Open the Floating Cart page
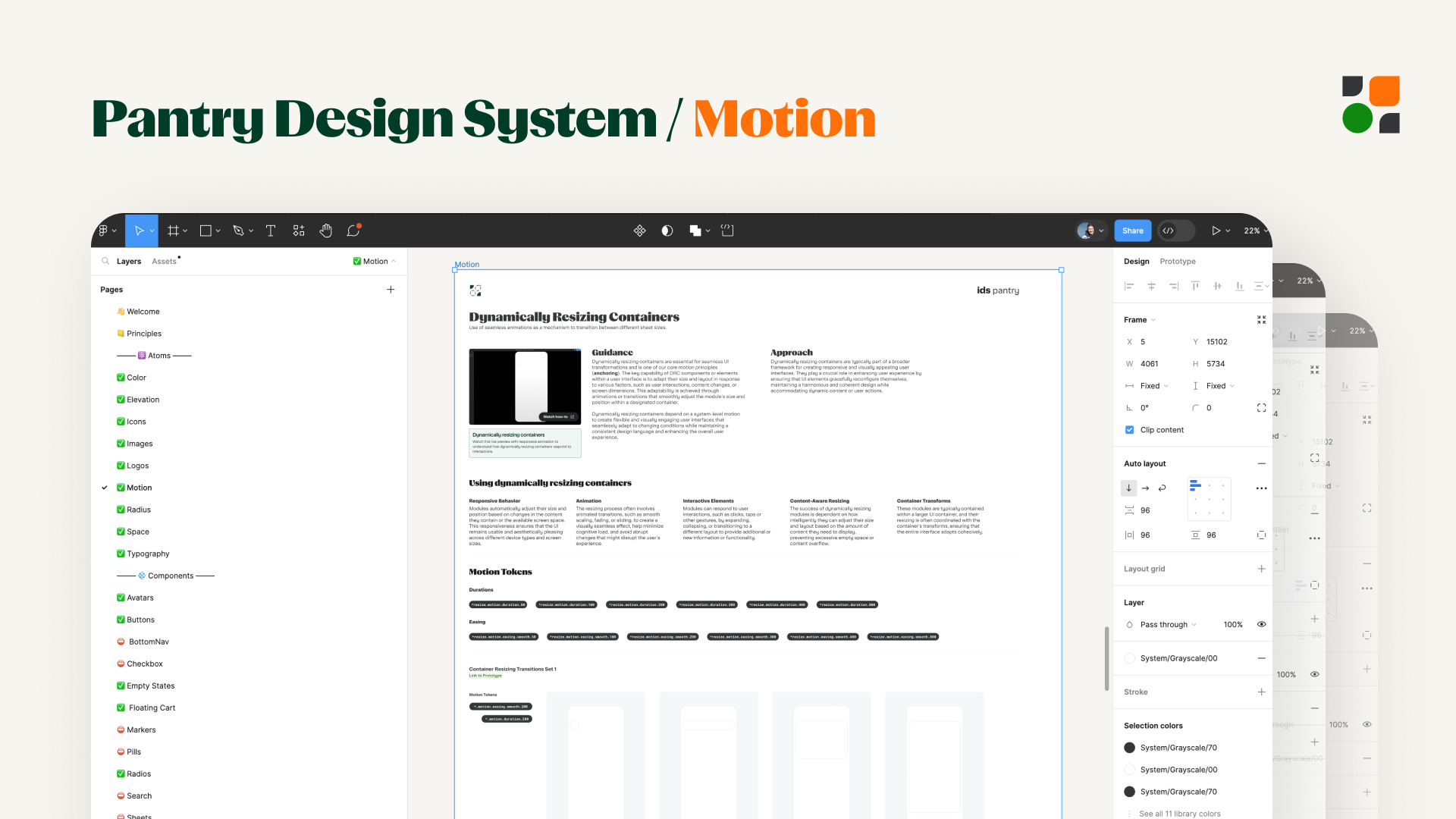 (146, 708)
